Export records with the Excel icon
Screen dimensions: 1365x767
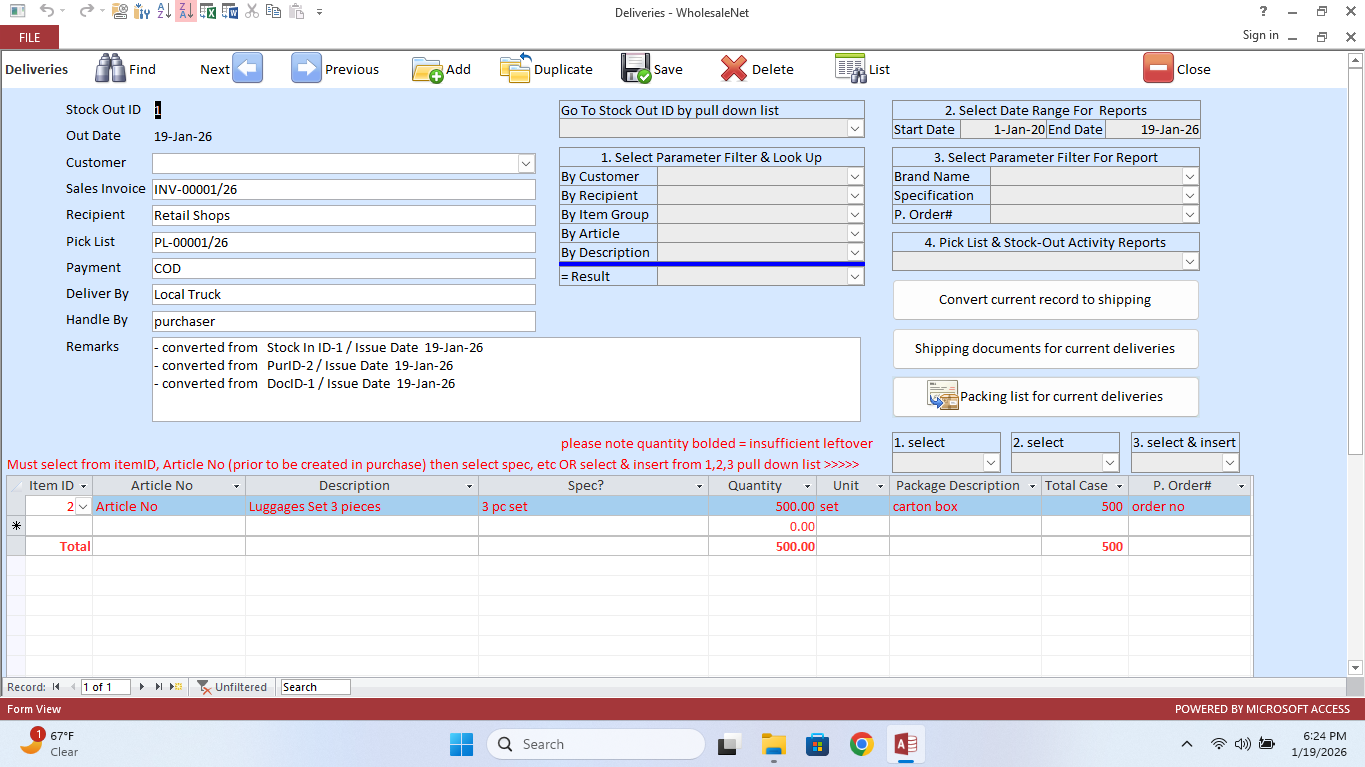pyautogui.click(x=208, y=12)
